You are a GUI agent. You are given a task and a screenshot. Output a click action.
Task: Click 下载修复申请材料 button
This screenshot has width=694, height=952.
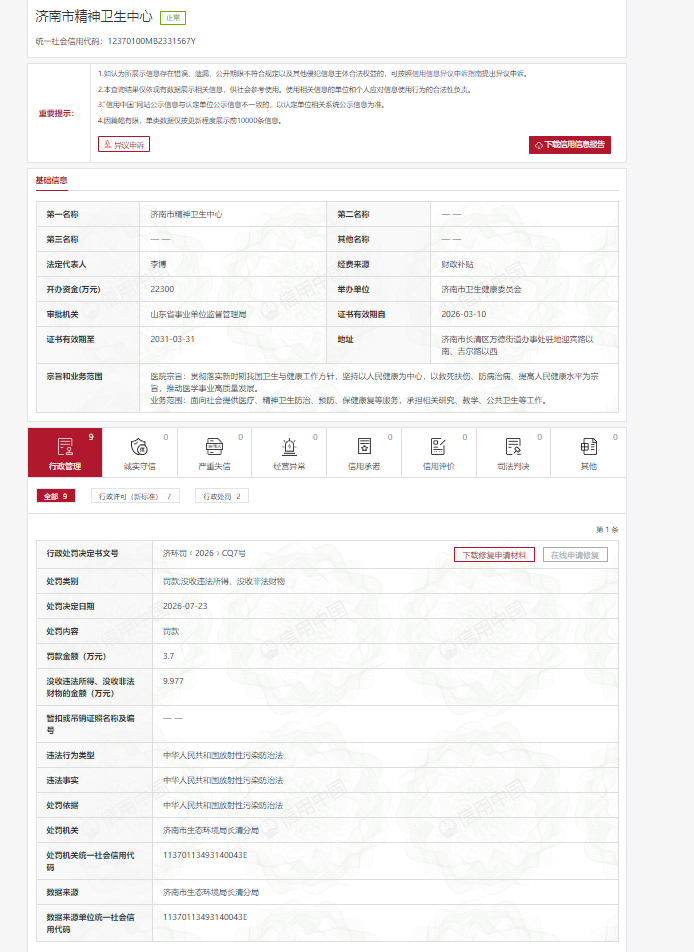(x=494, y=555)
